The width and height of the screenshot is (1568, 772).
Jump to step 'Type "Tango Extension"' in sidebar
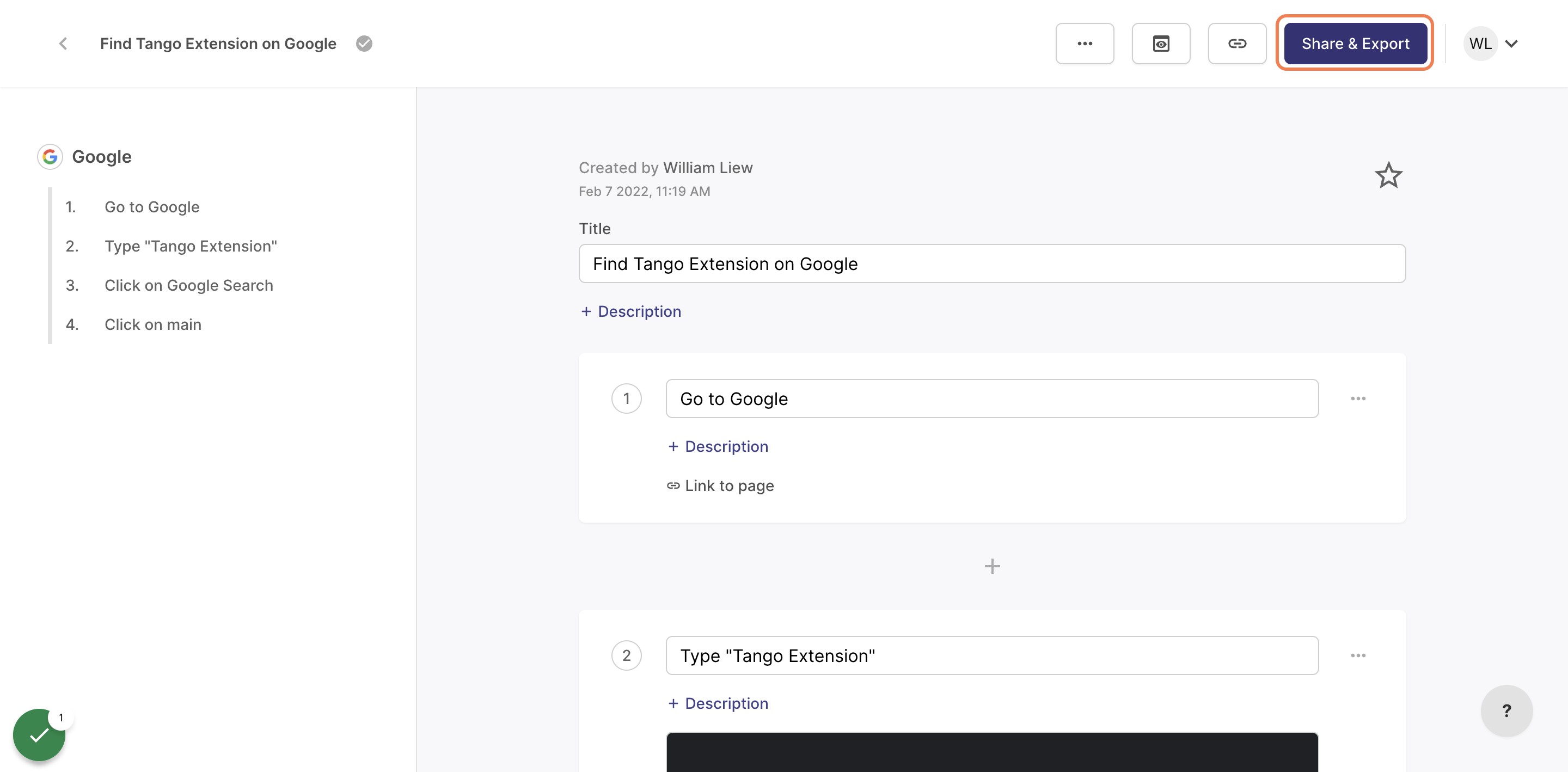(x=191, y=246)
